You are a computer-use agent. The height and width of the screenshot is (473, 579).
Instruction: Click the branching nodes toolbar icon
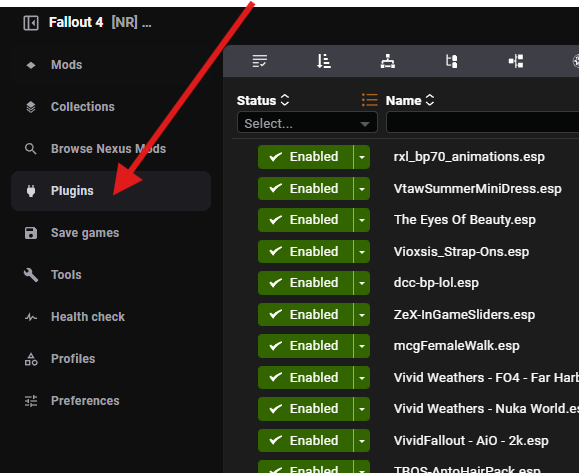(516, 61)
